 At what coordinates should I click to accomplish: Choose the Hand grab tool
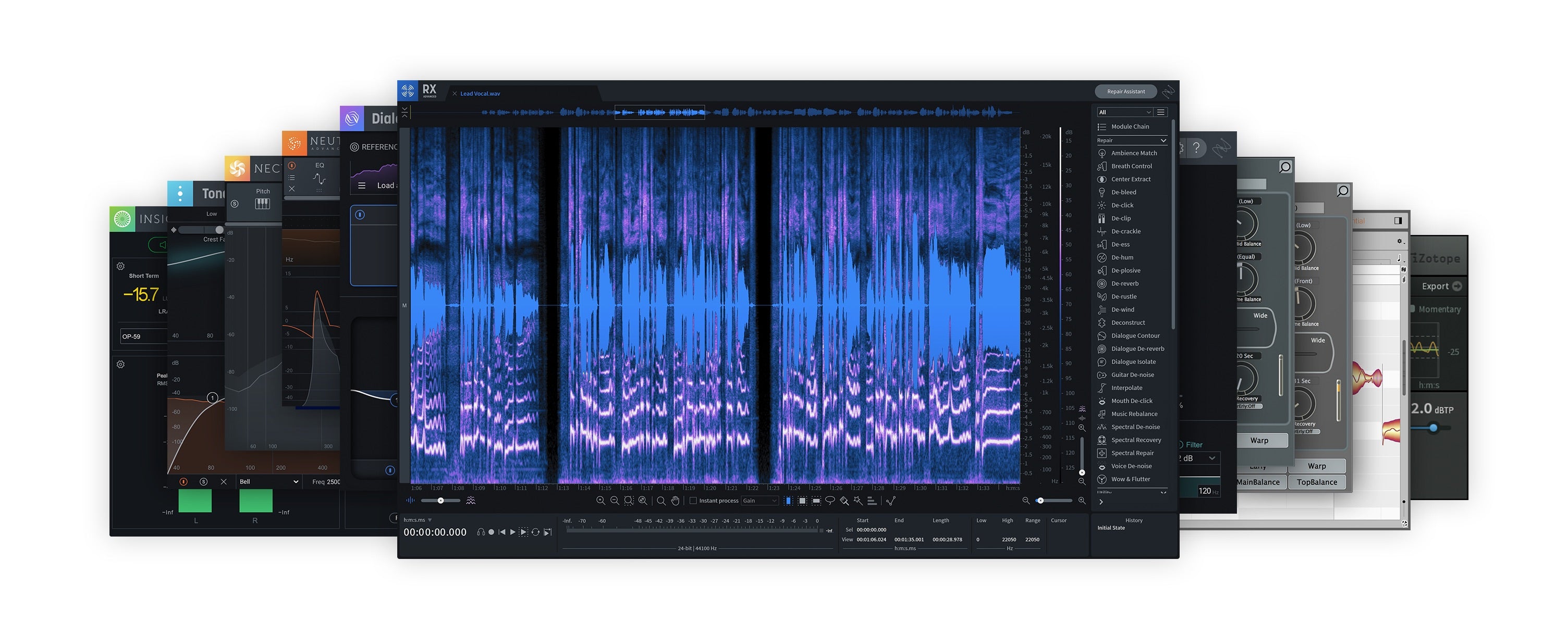point(675,501)
